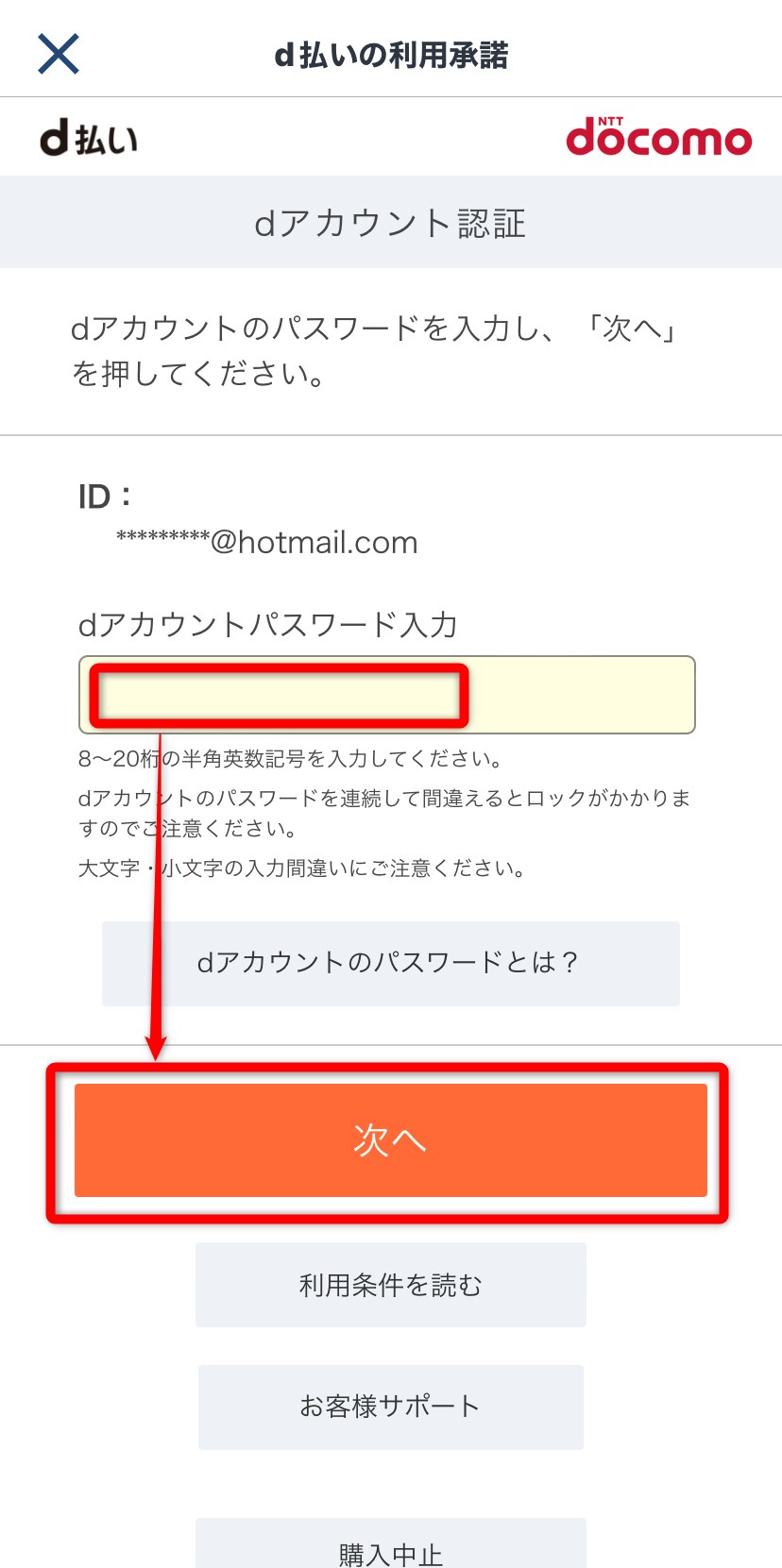Open dアカウントのパスワードとは？ help
Viewport: 782px width, 1568px height.
391,963
